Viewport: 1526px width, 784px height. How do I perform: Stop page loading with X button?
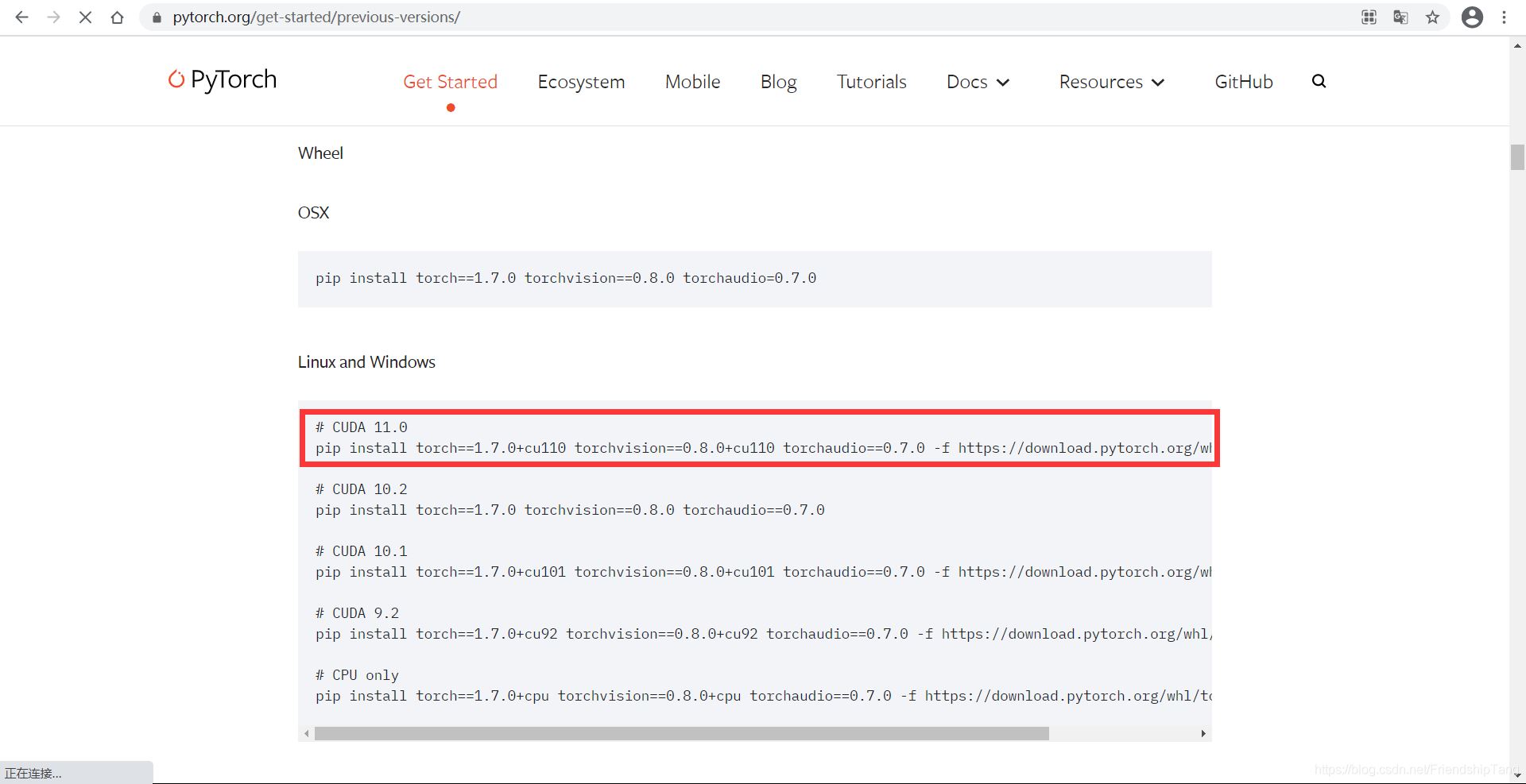coord(85,17)
